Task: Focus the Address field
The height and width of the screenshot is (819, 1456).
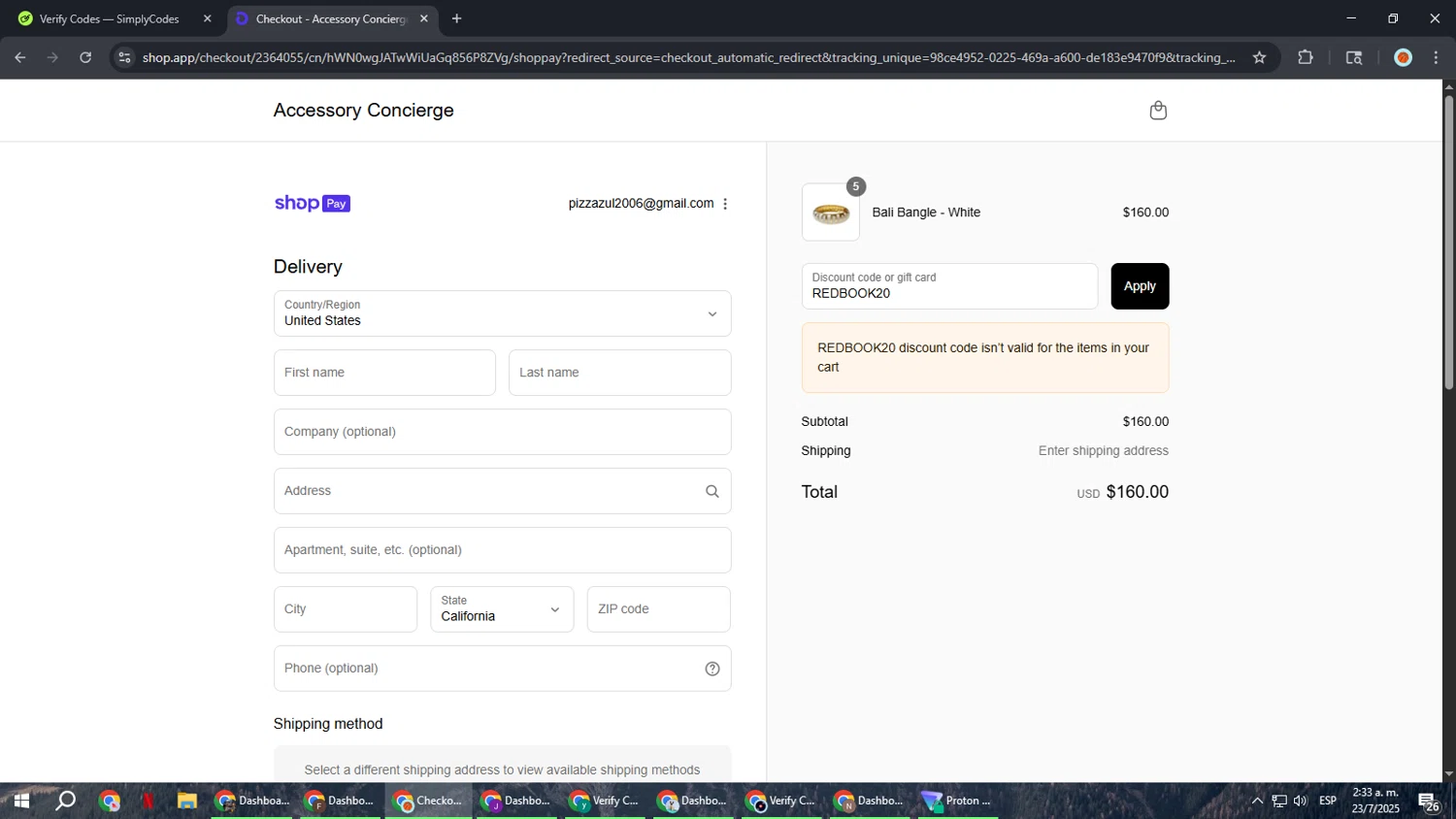Action: pos(503,491)
